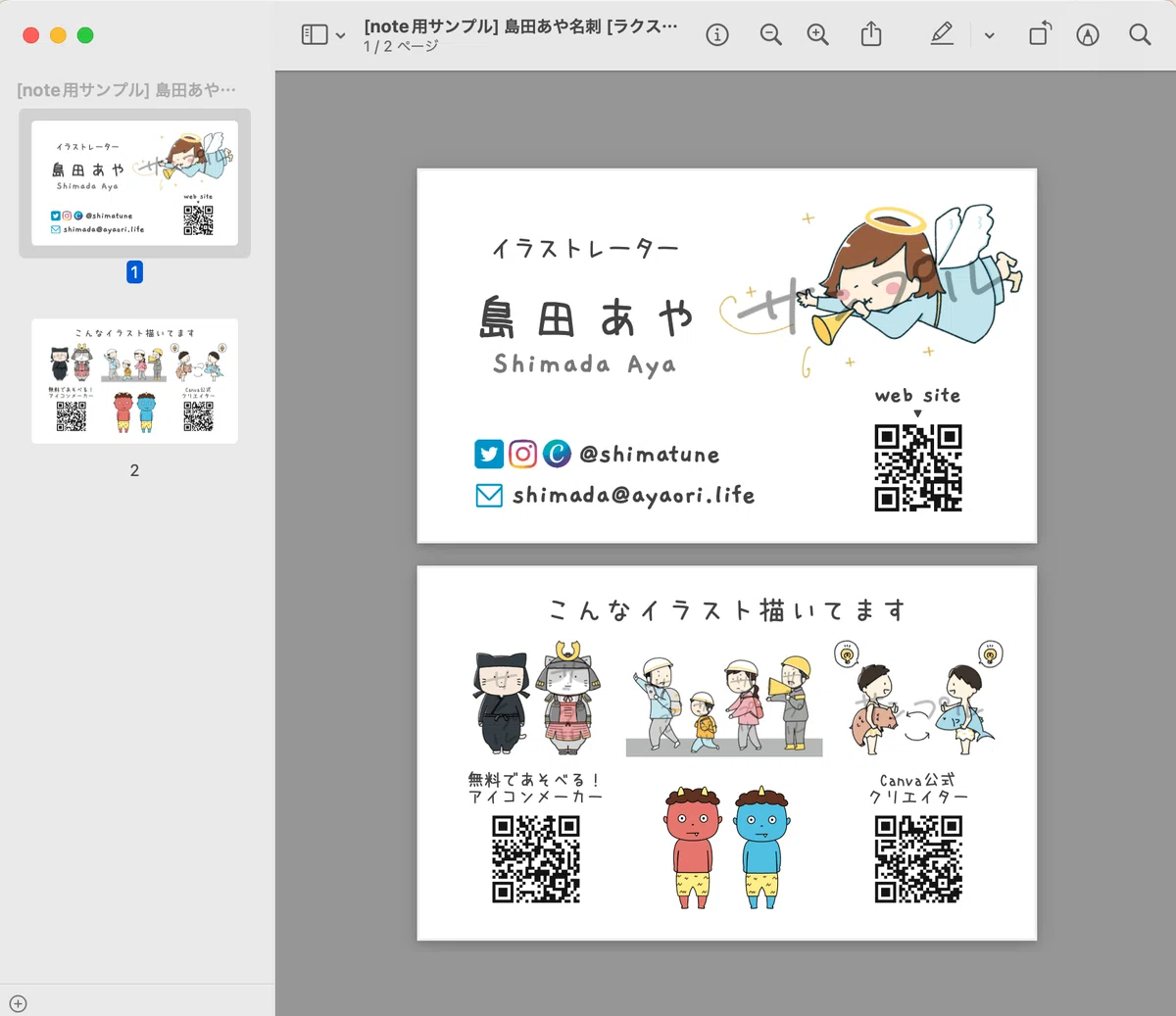
Task: Click the sidebar document title
Action: (x=126, y=90)
